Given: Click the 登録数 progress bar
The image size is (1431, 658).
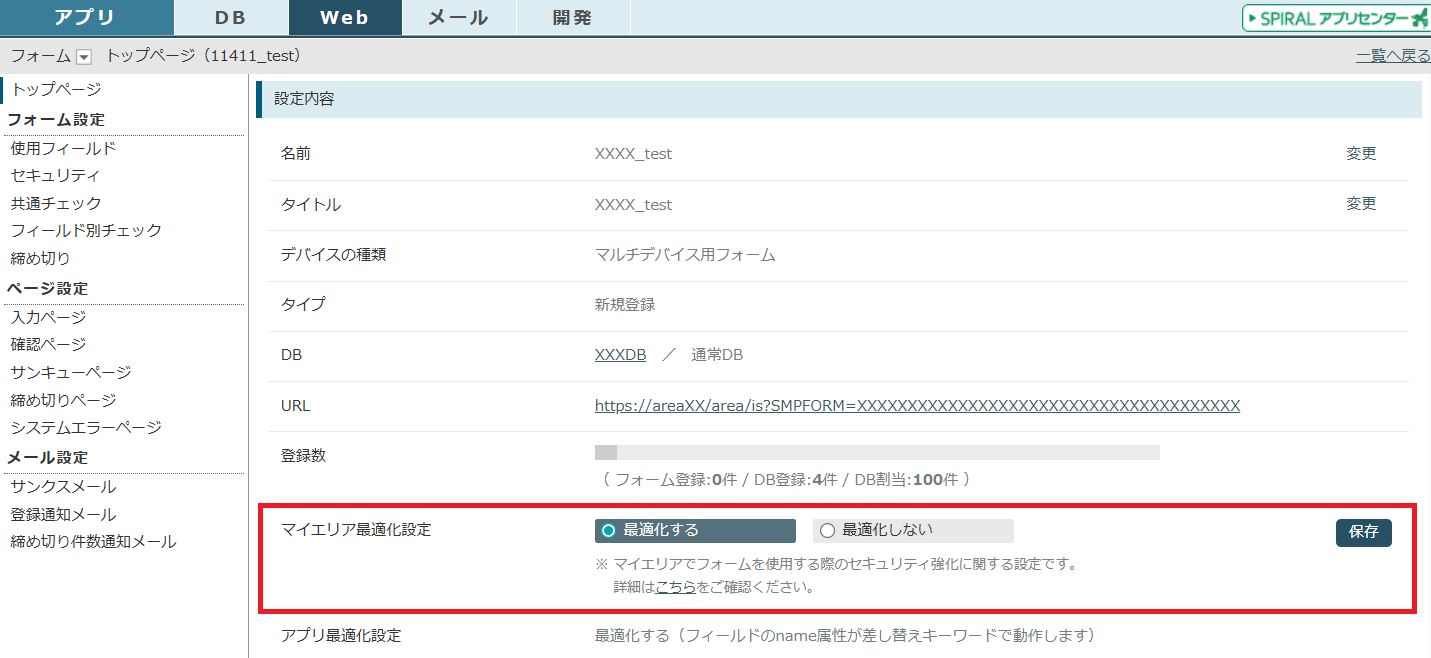Looking at the screenshot, I should [x=876, y=452].
